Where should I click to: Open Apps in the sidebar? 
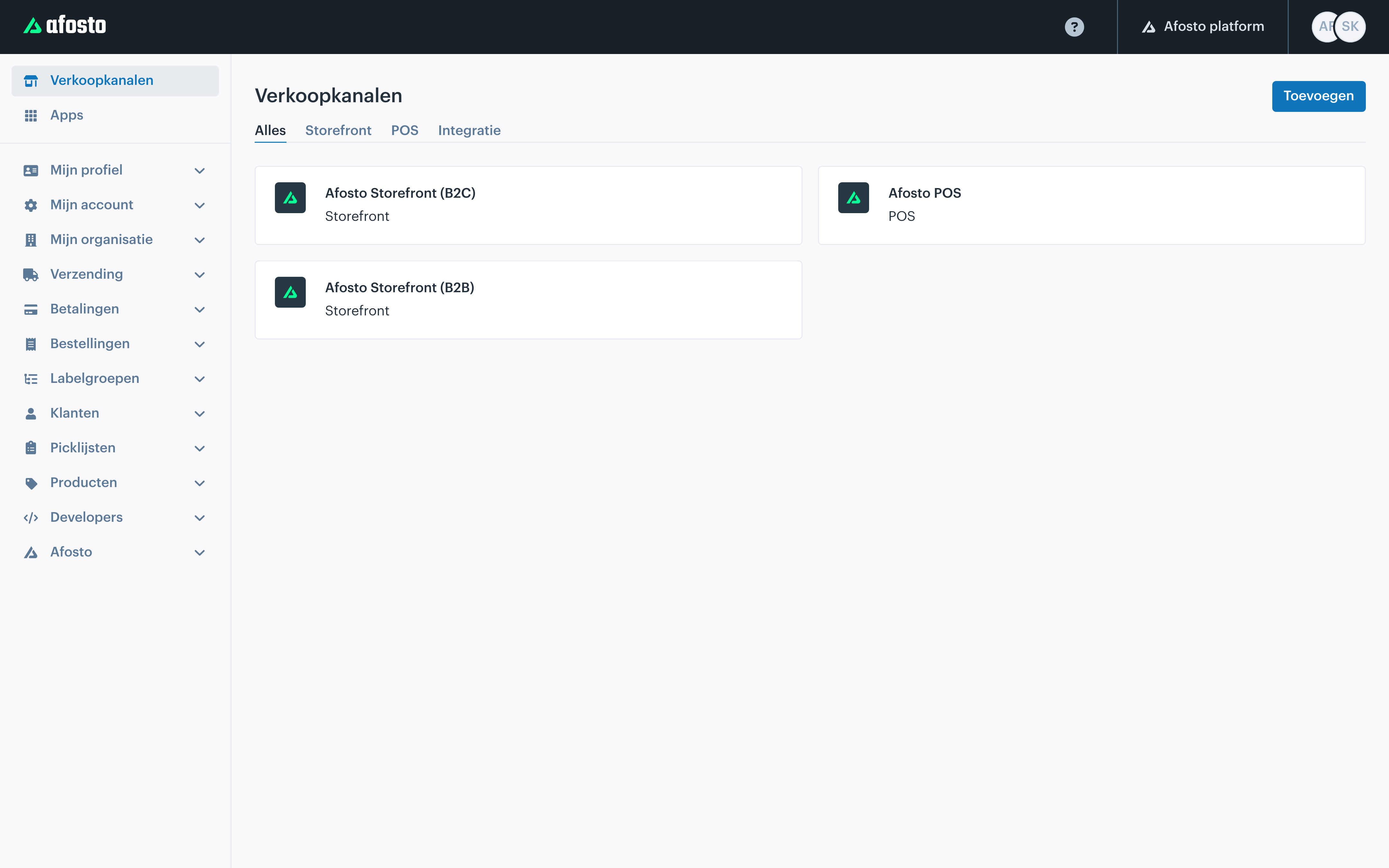pos(115,115)
